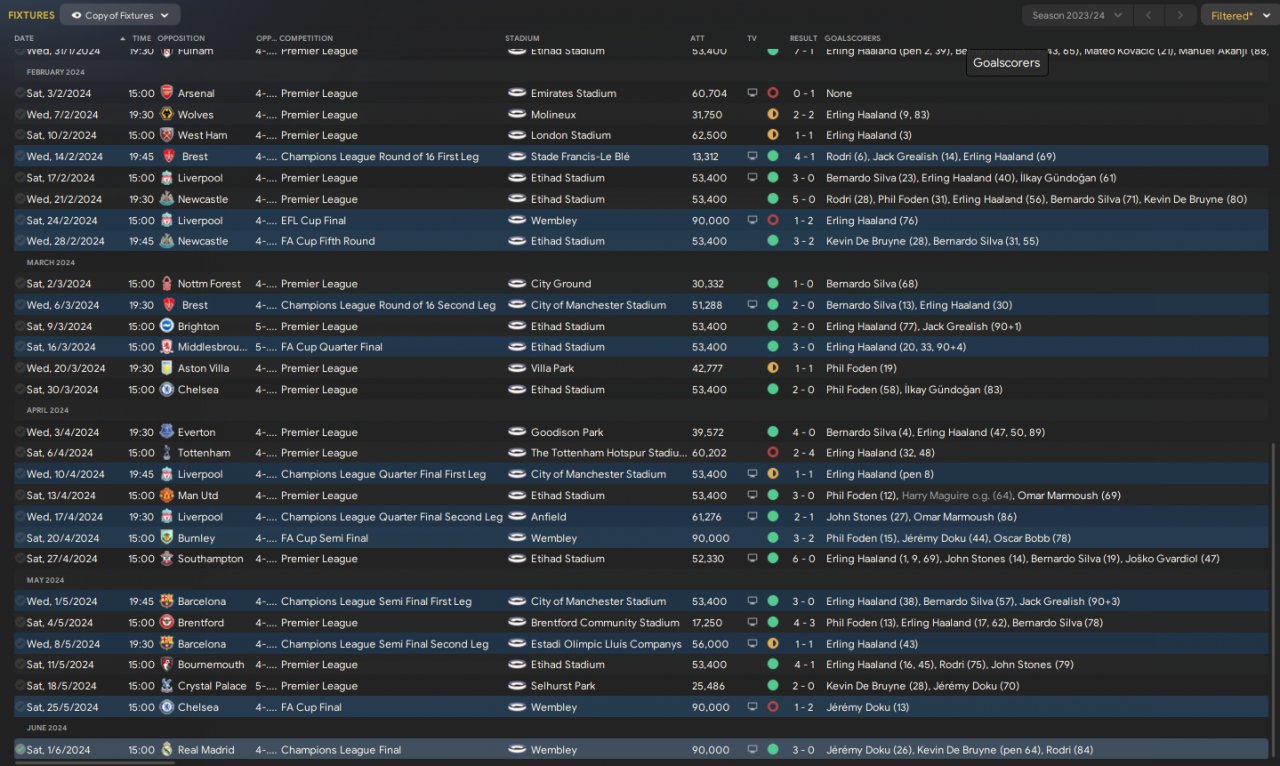1280x766 pixels.
Task: Click the green win indicator for the Real Madrid match
Action: point(773,750)
